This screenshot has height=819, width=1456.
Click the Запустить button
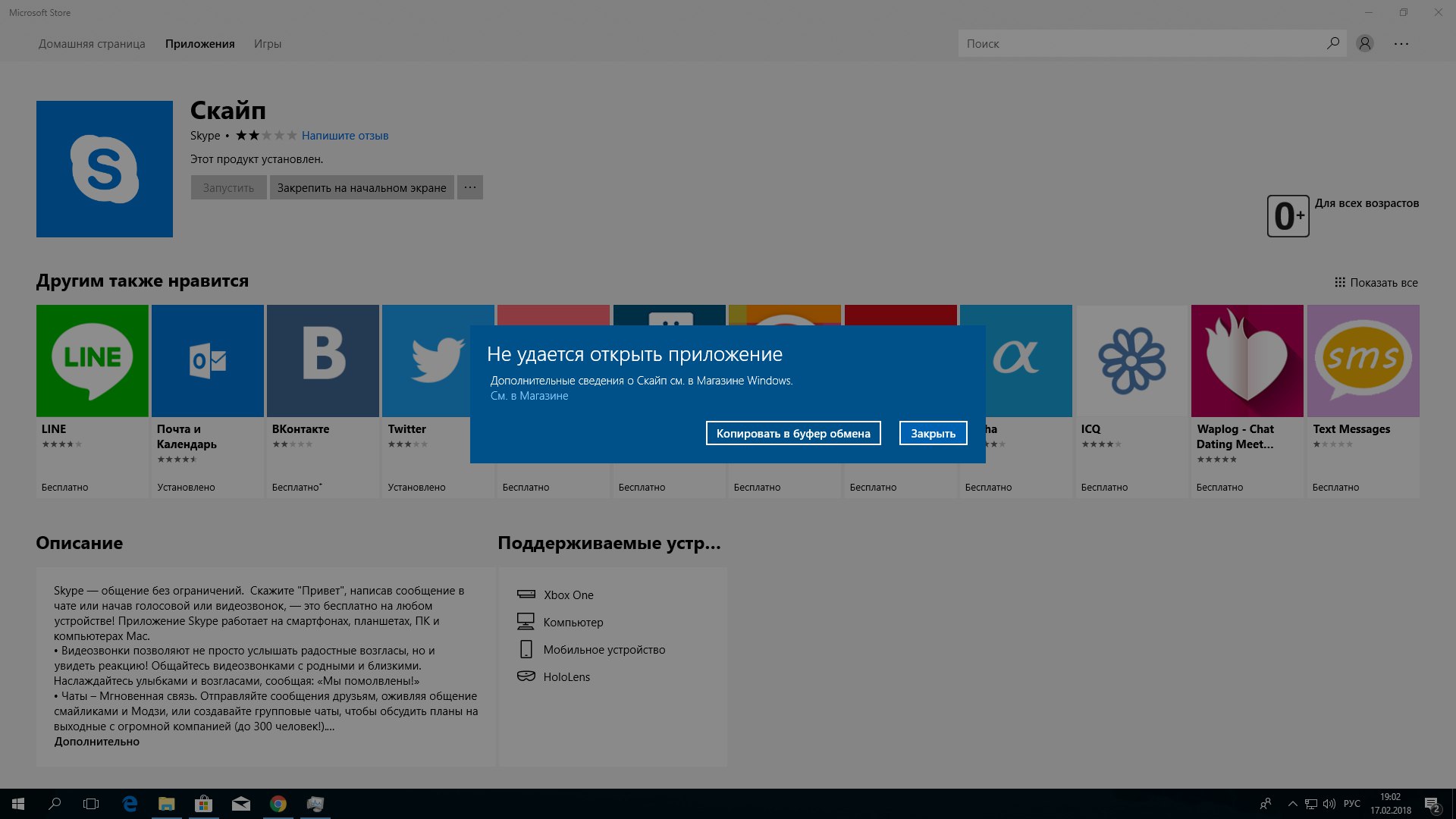(x=228, y=187)
